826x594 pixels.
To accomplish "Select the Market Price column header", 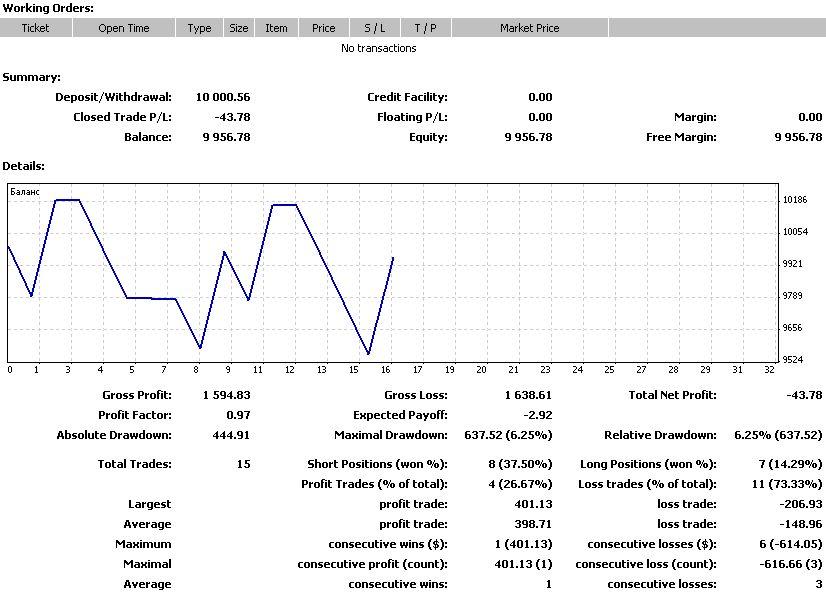I will tap(529, 28).
